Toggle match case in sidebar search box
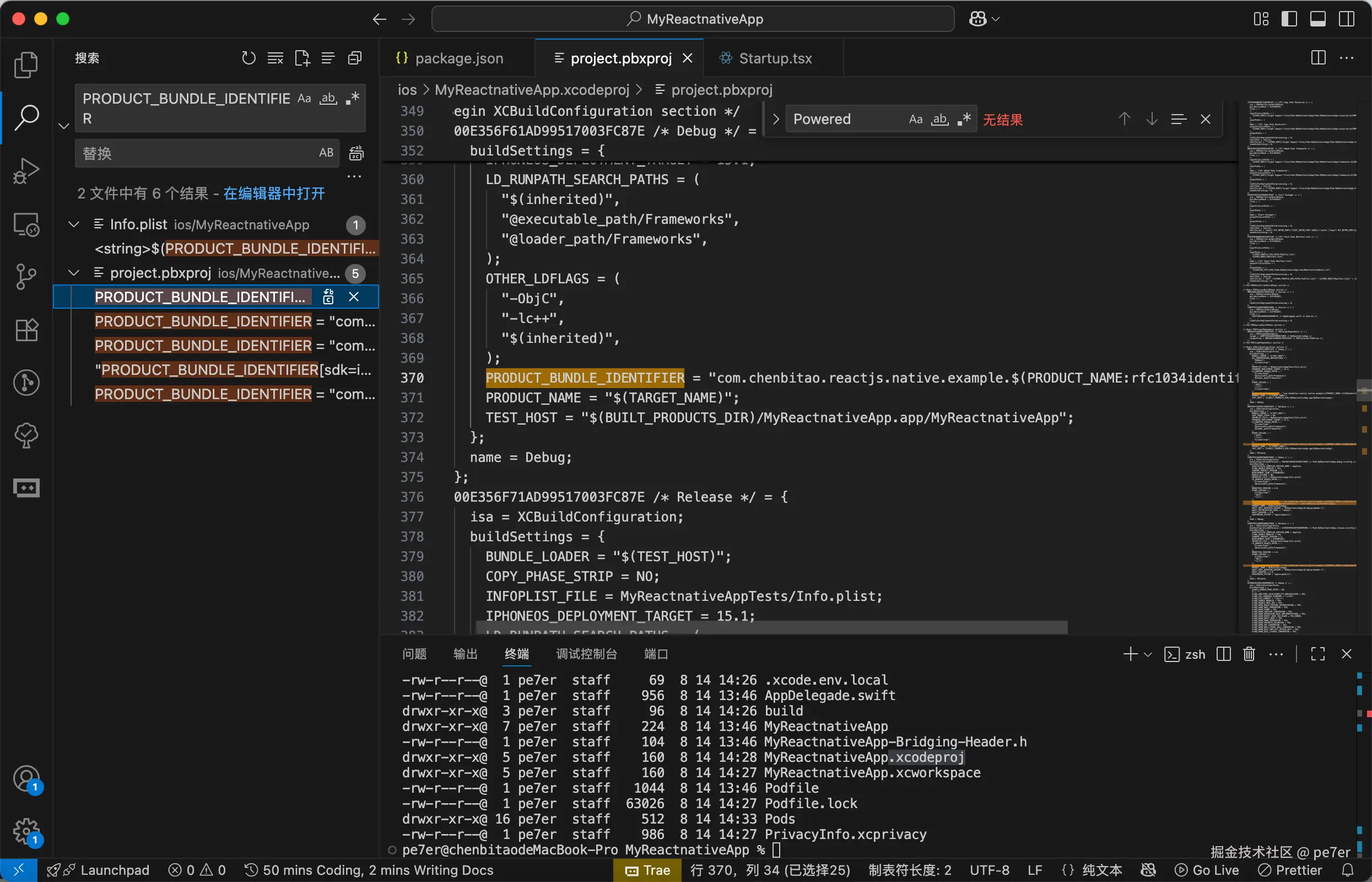1372x882 pixels. coord(304,99)
